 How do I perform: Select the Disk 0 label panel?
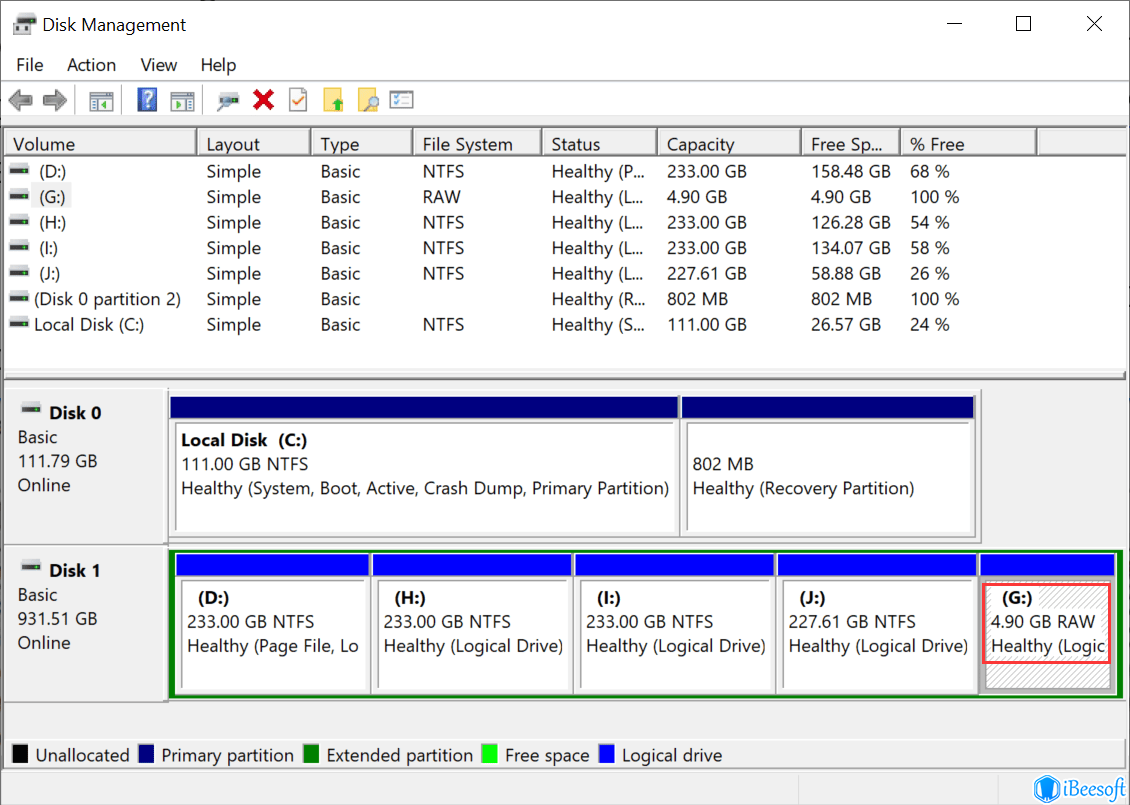(86, 466)
